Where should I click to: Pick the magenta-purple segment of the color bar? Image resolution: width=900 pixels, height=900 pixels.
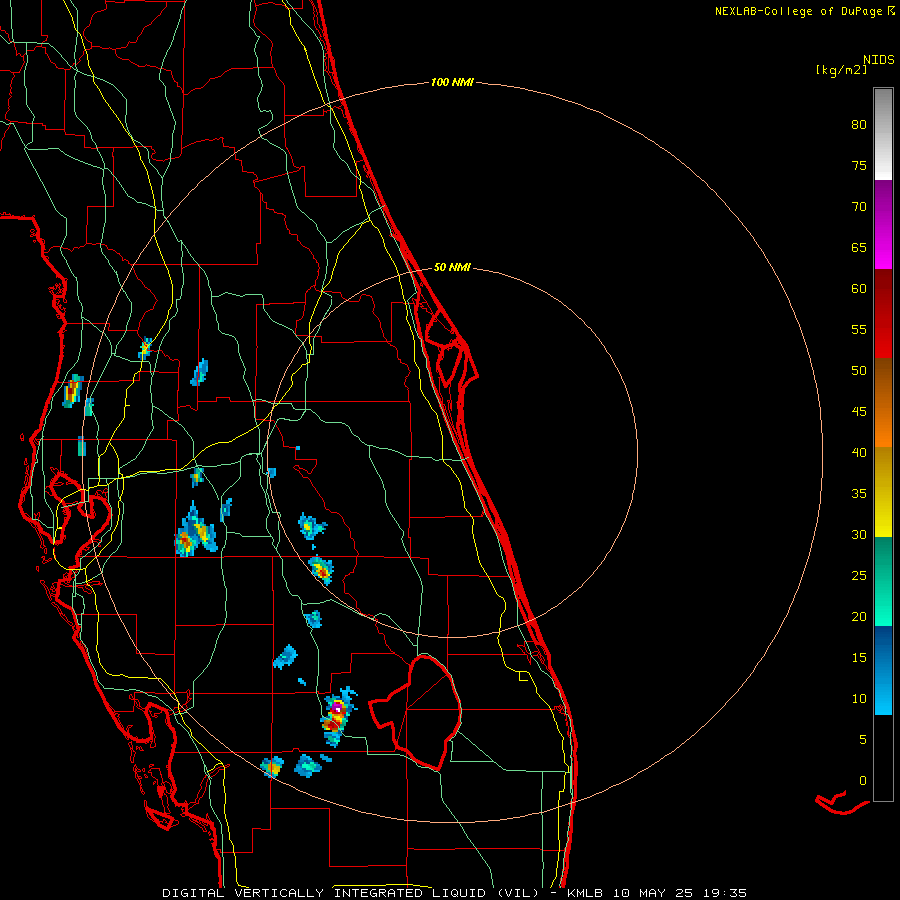(x=883, y=224)
